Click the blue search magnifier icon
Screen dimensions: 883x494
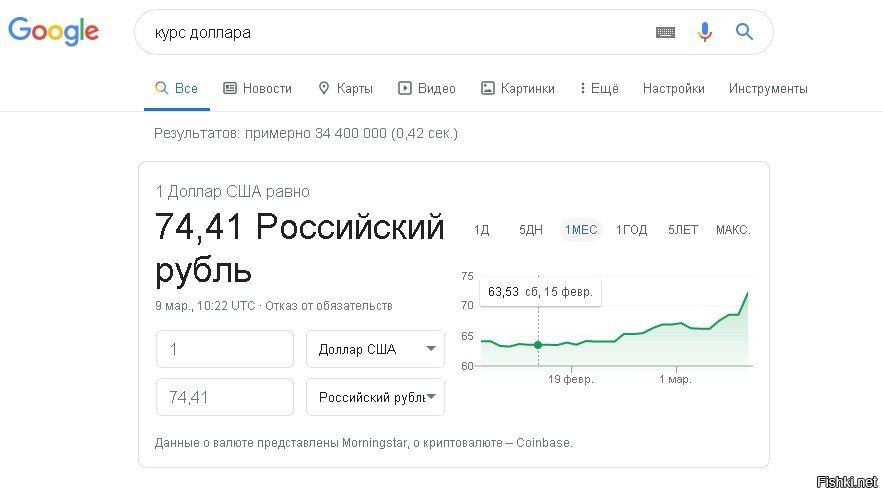point(744,32)
